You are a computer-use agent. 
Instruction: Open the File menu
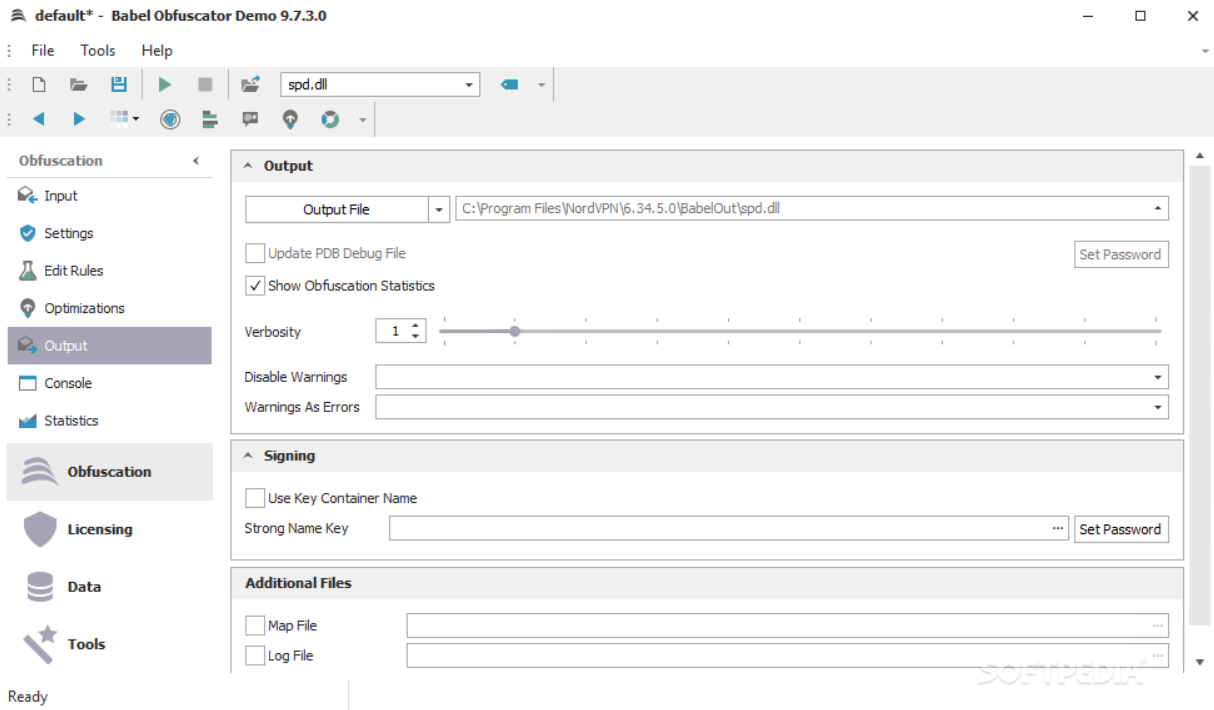[x=43, y=50]
